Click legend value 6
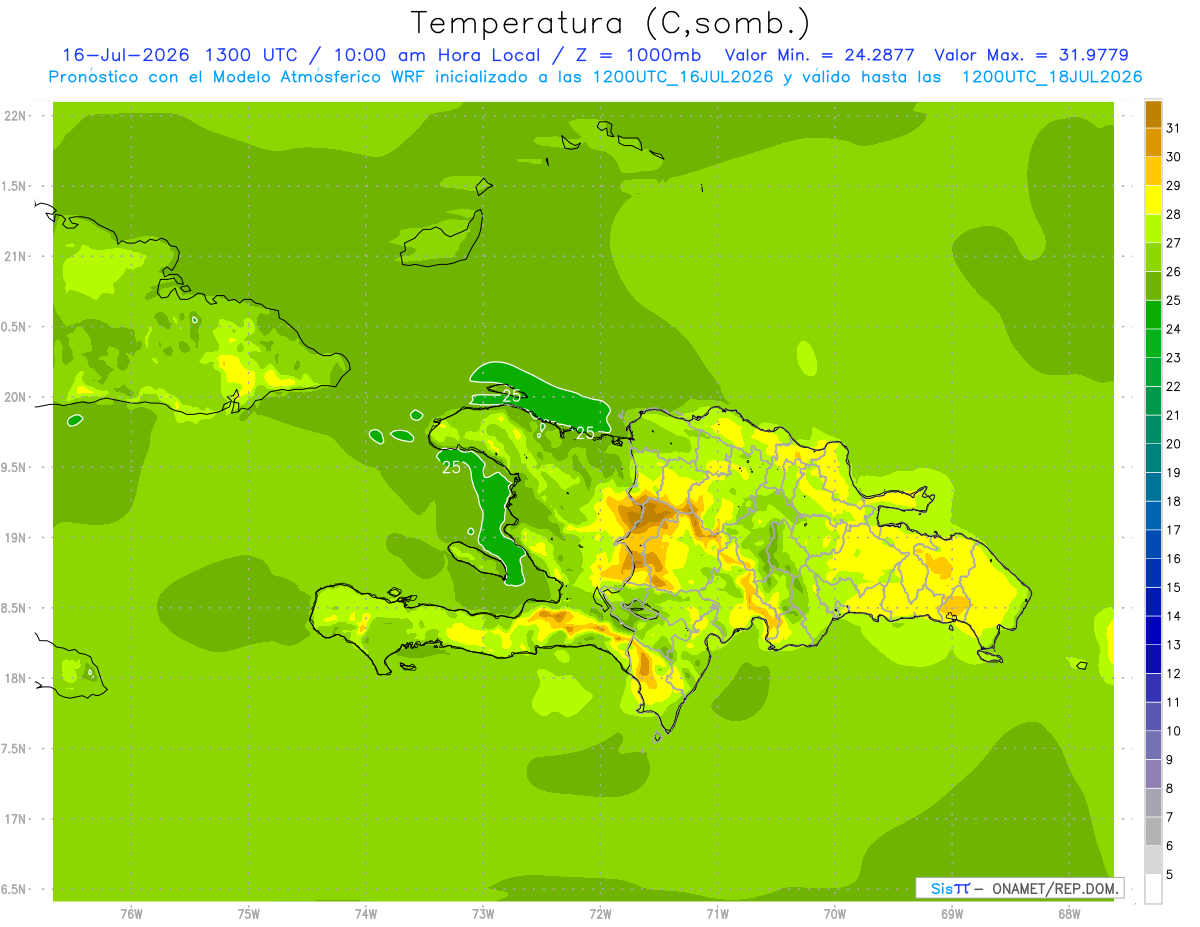1200x927 pixels. pos(1170,846)
